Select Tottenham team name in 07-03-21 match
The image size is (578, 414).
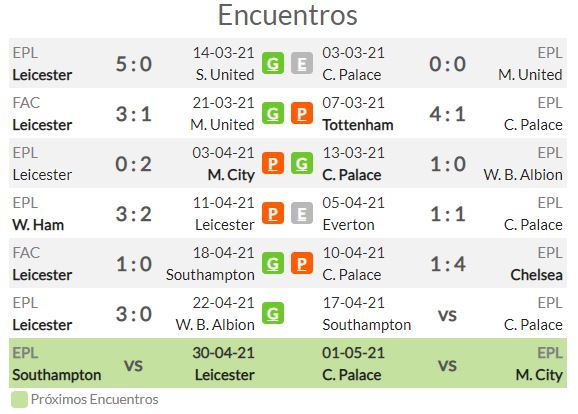[358, 125]
